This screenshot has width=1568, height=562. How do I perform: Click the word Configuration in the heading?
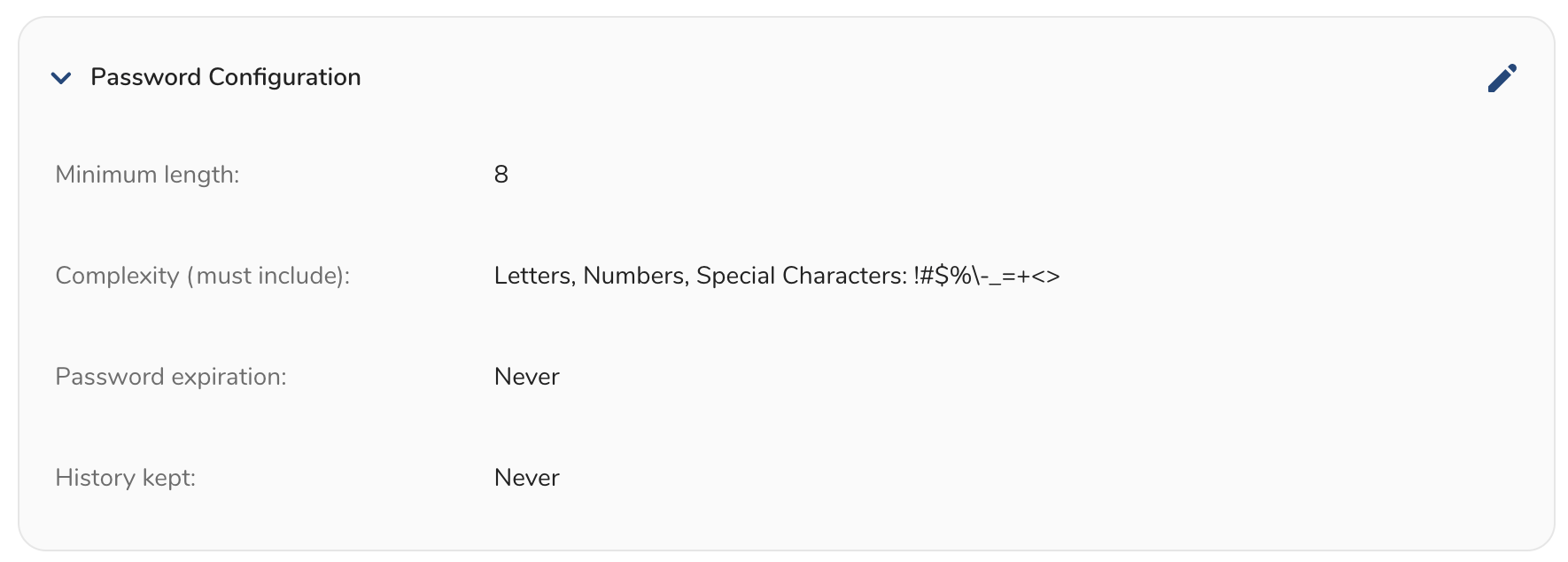pos(284,77)
